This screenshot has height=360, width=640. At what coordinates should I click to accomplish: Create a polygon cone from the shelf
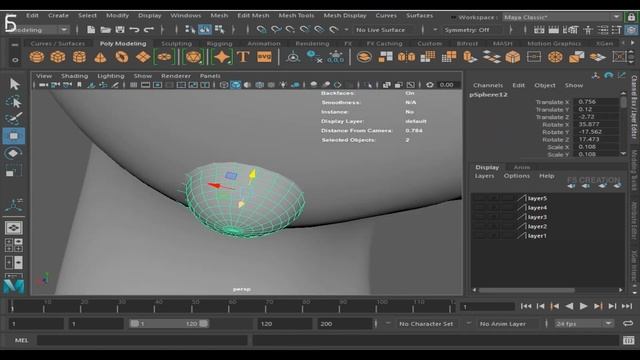100,57
